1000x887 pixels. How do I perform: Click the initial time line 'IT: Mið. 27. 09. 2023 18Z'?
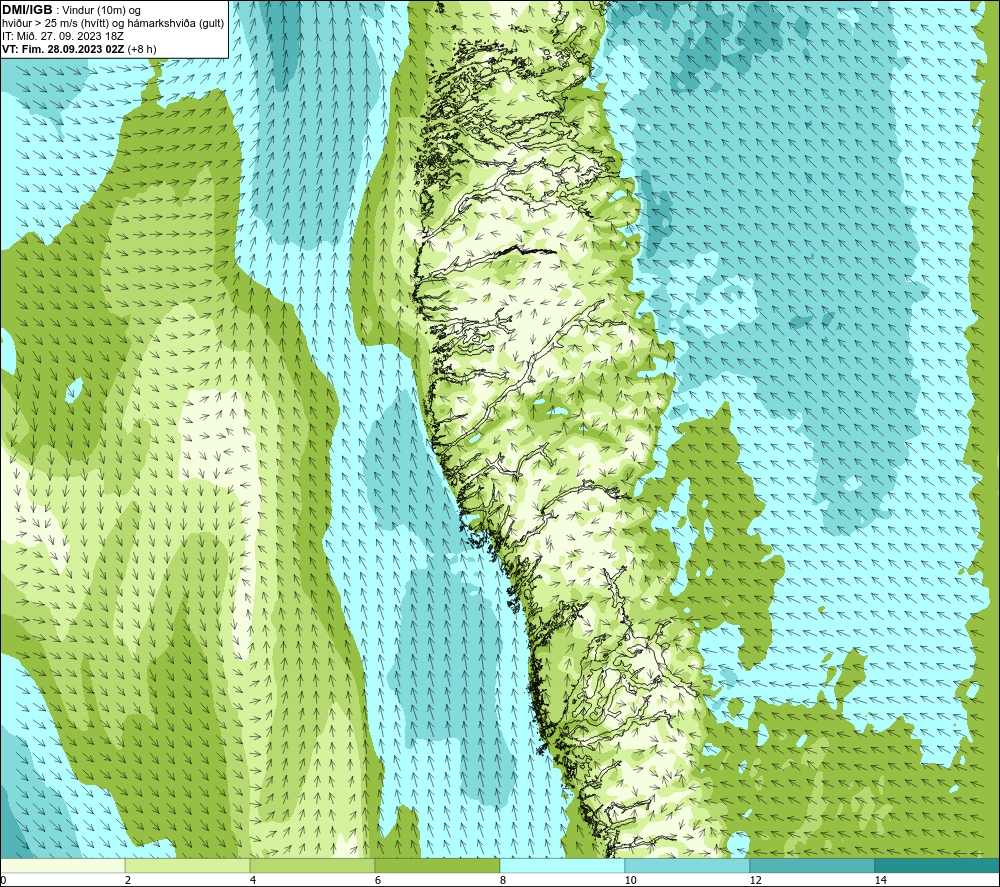[x=62, y=36]
